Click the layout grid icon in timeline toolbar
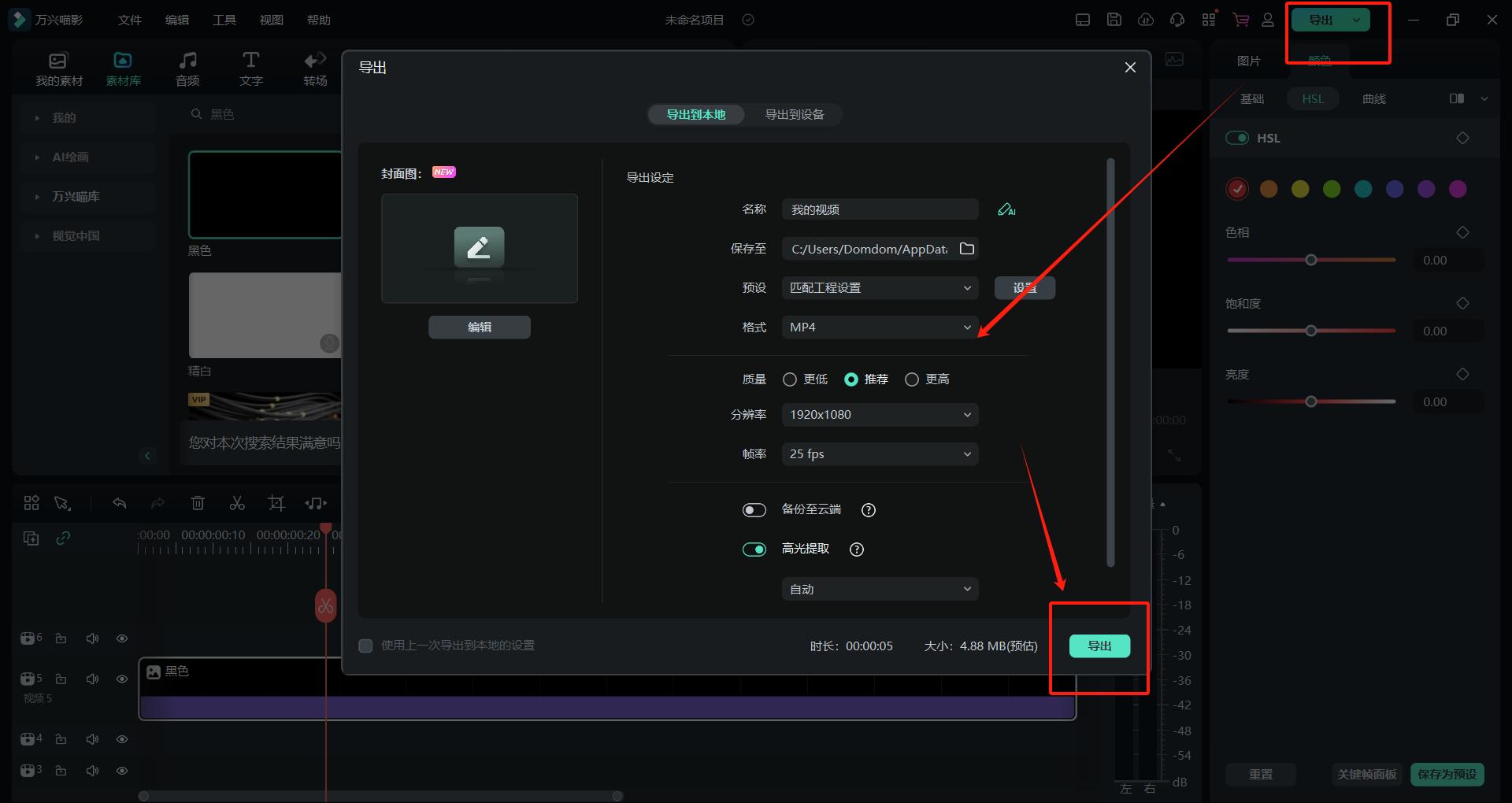1512x803 pixels. pyautogui.click(x=31, y=503)
